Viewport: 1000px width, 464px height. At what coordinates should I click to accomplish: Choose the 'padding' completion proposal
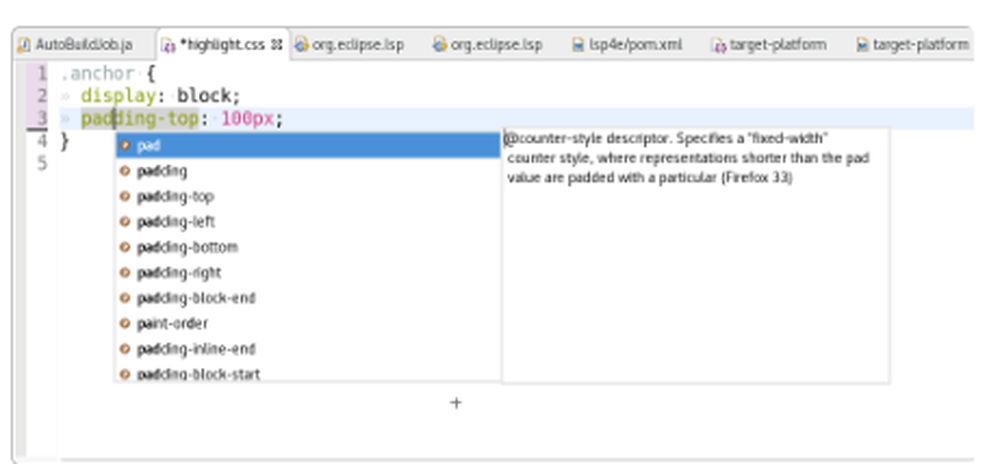(x=308, y=171)
